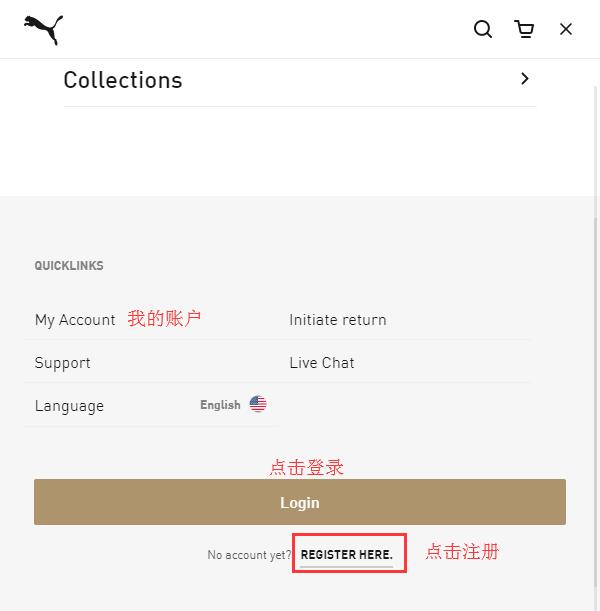Open the search magnifier icon

pyautogui.click(x=483, y=29)
